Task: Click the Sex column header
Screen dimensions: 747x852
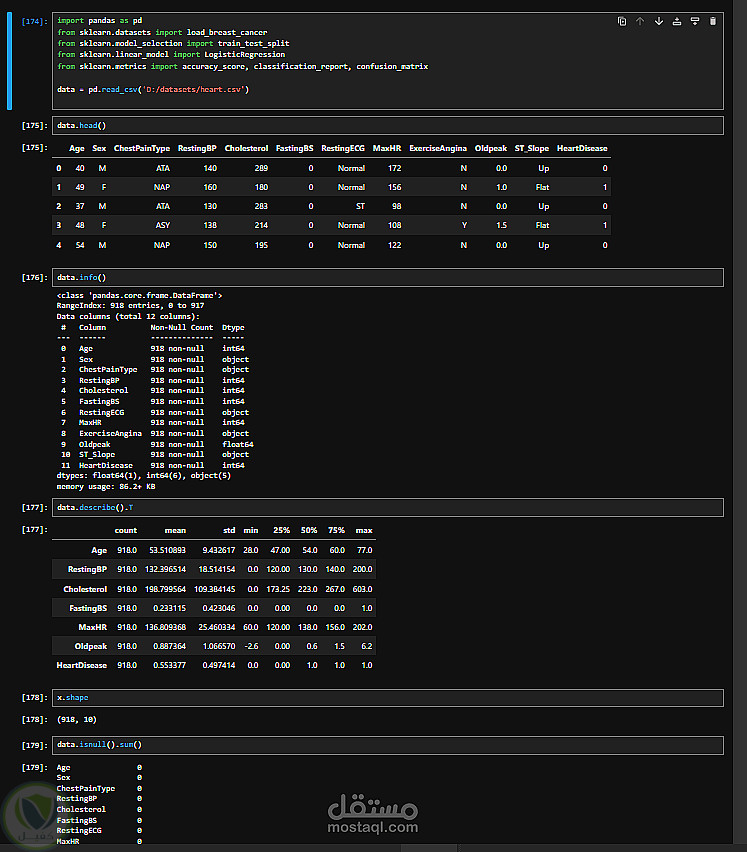Action: (x=99, y=148)
